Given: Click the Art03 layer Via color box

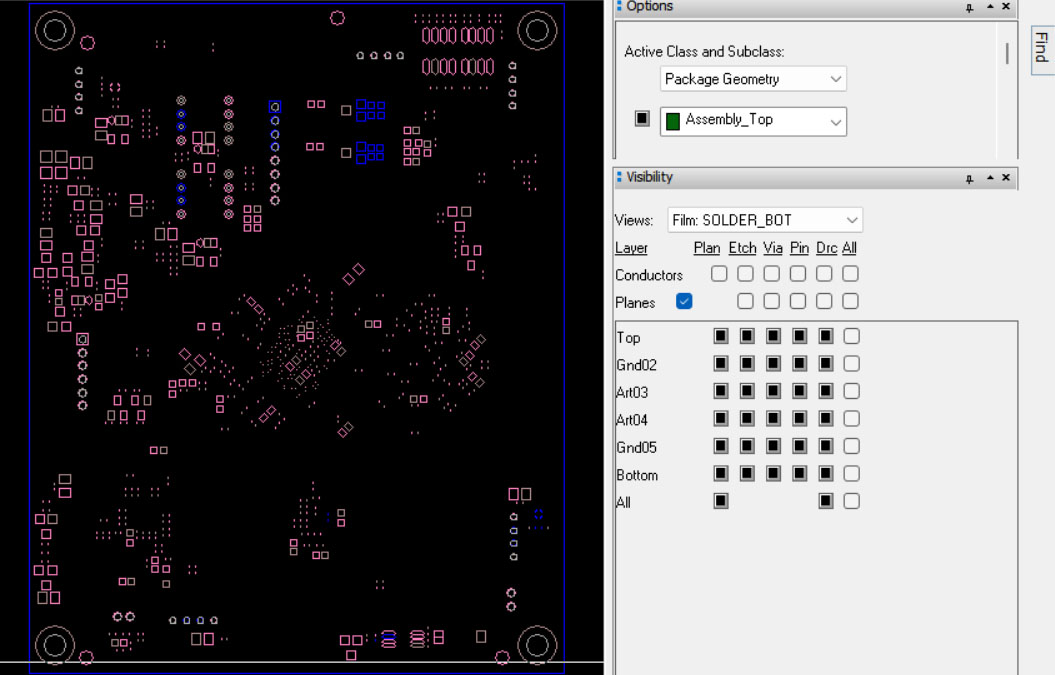Looking at the screenshot, I should [773, 392].
